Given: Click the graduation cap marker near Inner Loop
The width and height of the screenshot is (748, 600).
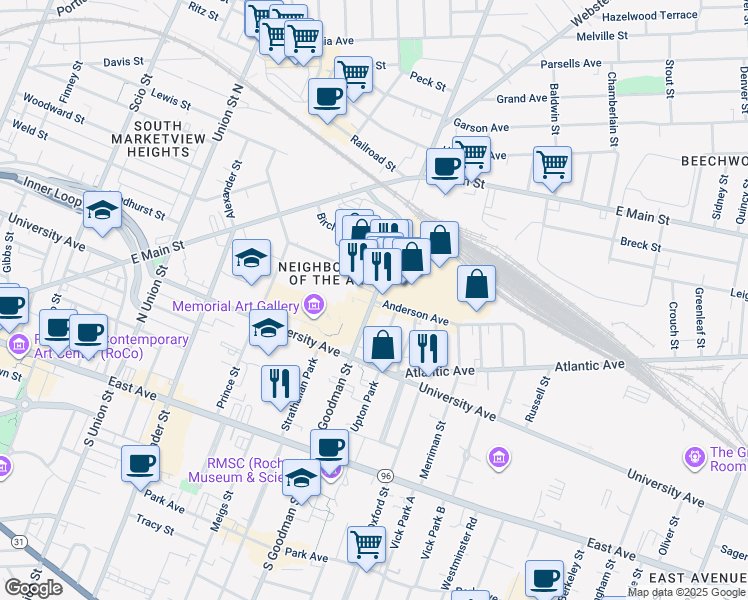Looking at the screenshot, I should 102,211.
